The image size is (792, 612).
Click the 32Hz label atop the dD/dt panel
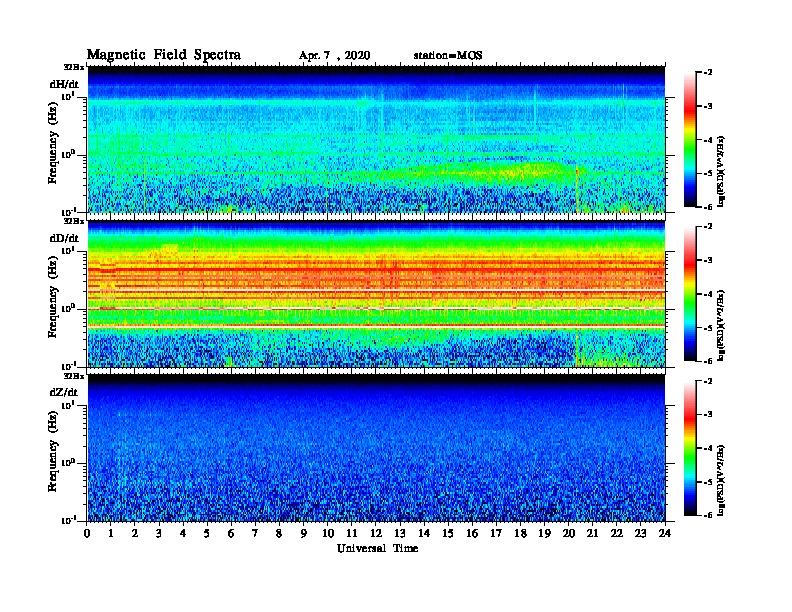click(74, 221)
